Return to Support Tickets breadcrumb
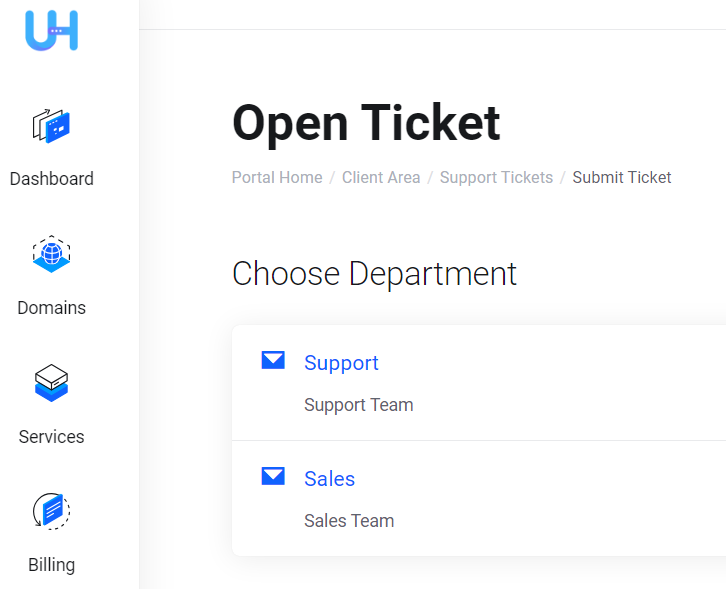This screenshot has height=589, width=726. point(496,178)
